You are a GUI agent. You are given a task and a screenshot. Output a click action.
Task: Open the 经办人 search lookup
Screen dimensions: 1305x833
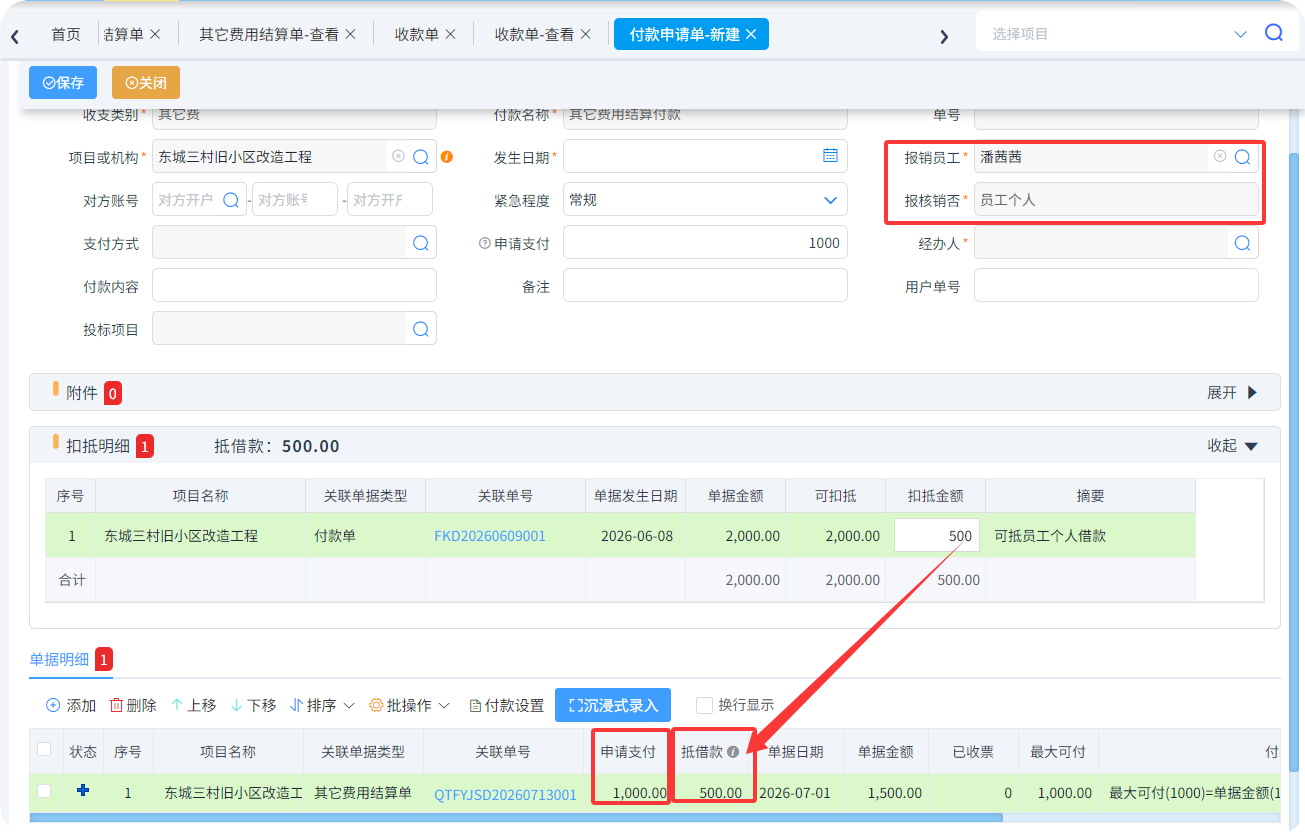(x=1242, y=243)
